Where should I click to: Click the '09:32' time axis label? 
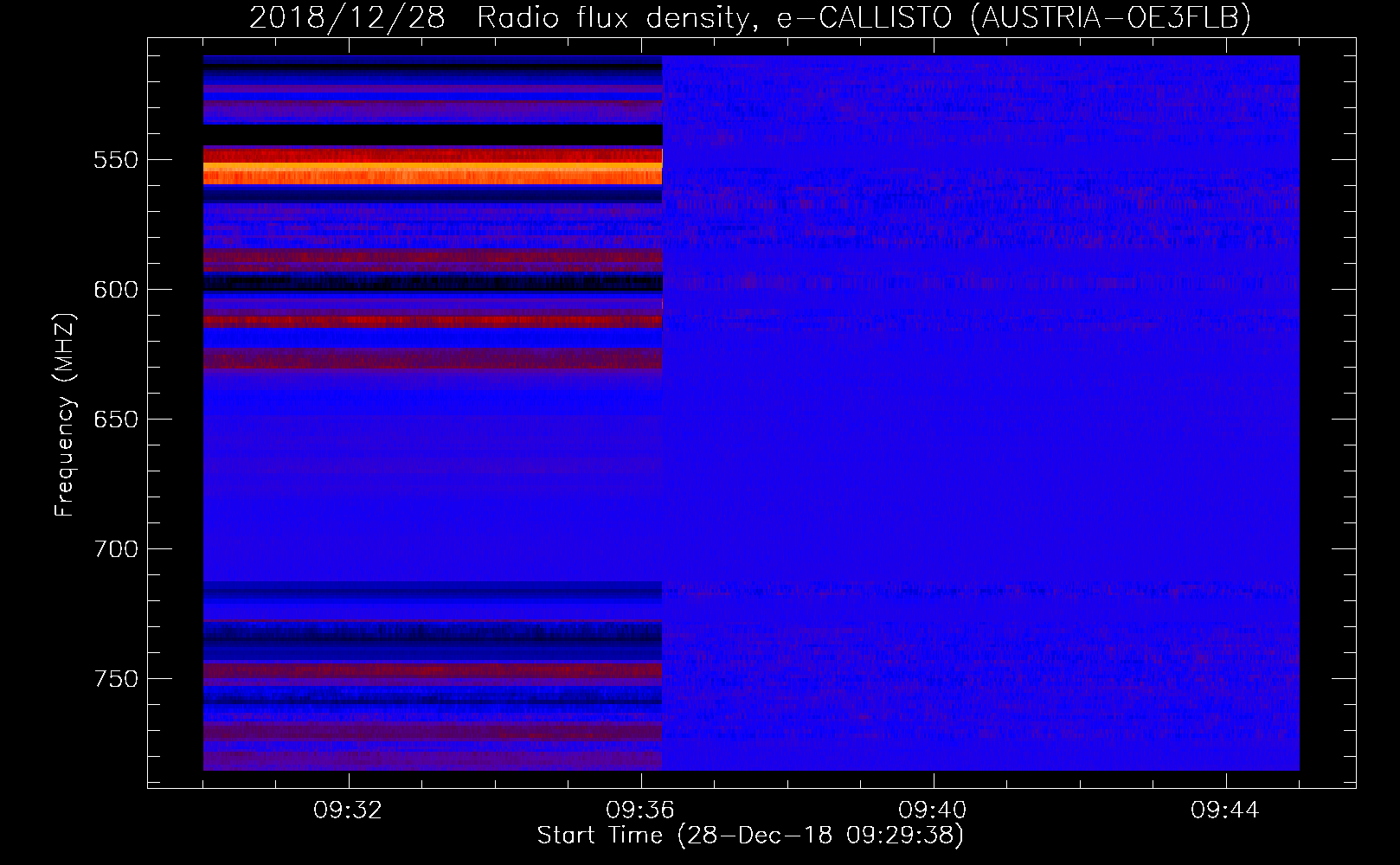(348, 811)
